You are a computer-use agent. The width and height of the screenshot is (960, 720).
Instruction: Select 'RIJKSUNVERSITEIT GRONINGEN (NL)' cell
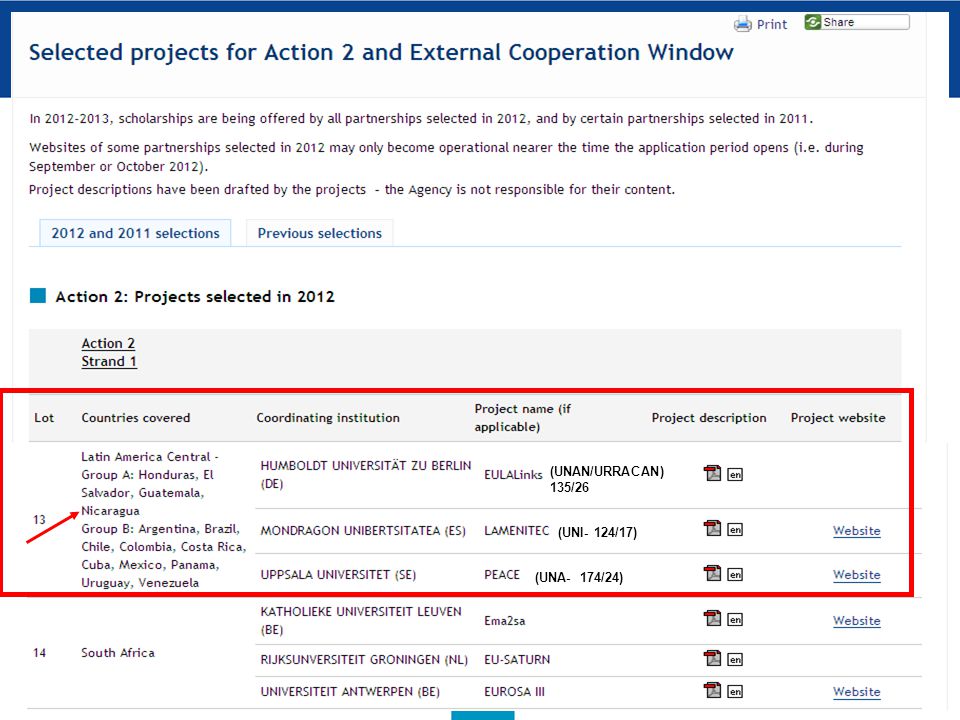click(364, 660)
